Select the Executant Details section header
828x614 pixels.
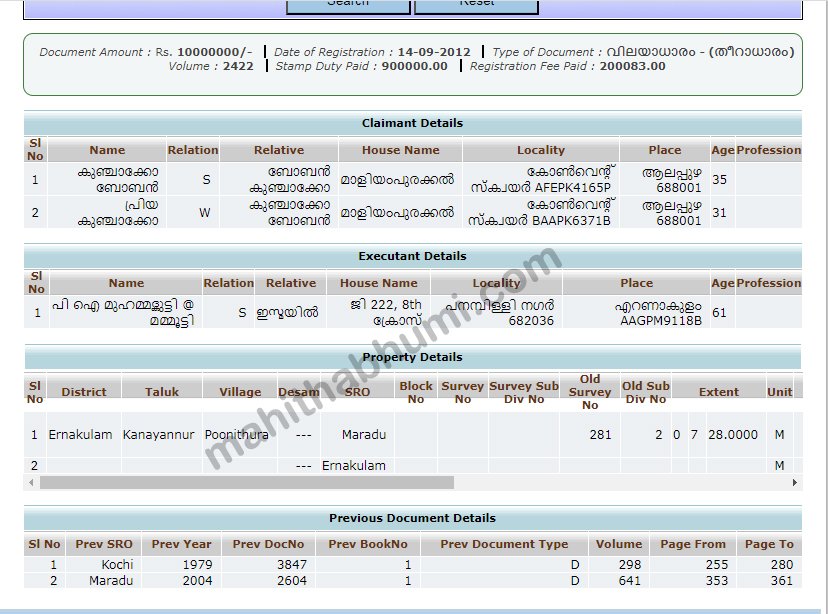tap(412, 256)
